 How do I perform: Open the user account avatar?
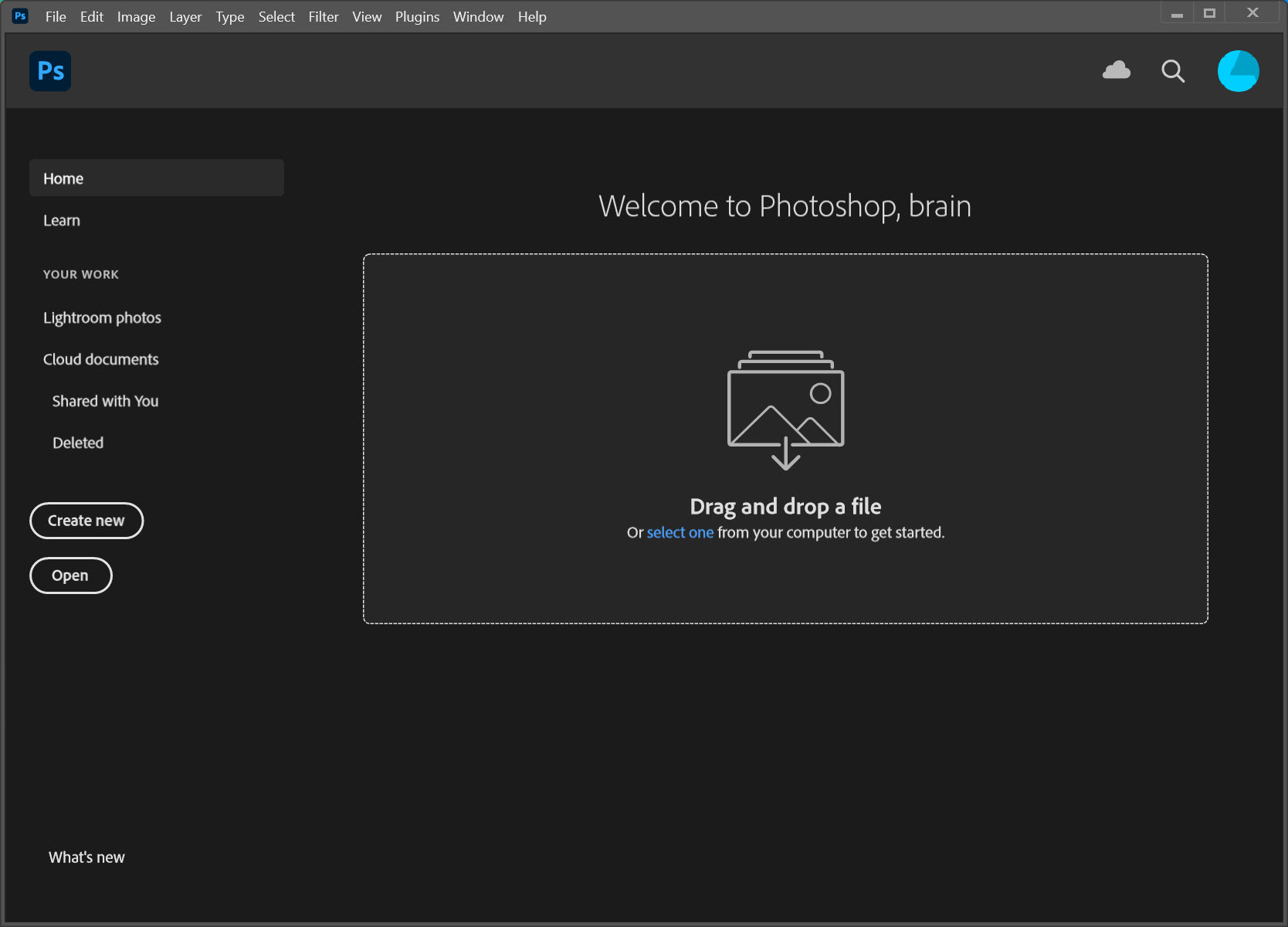tap(1238, 71)
